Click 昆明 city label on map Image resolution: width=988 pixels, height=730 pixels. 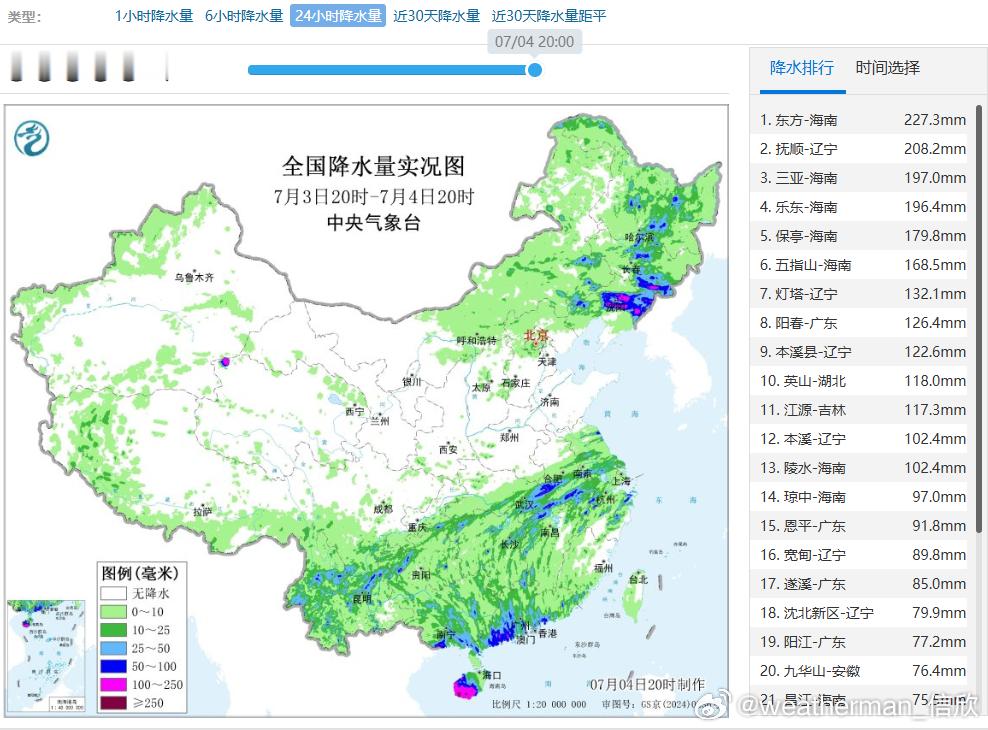(362, 599)
